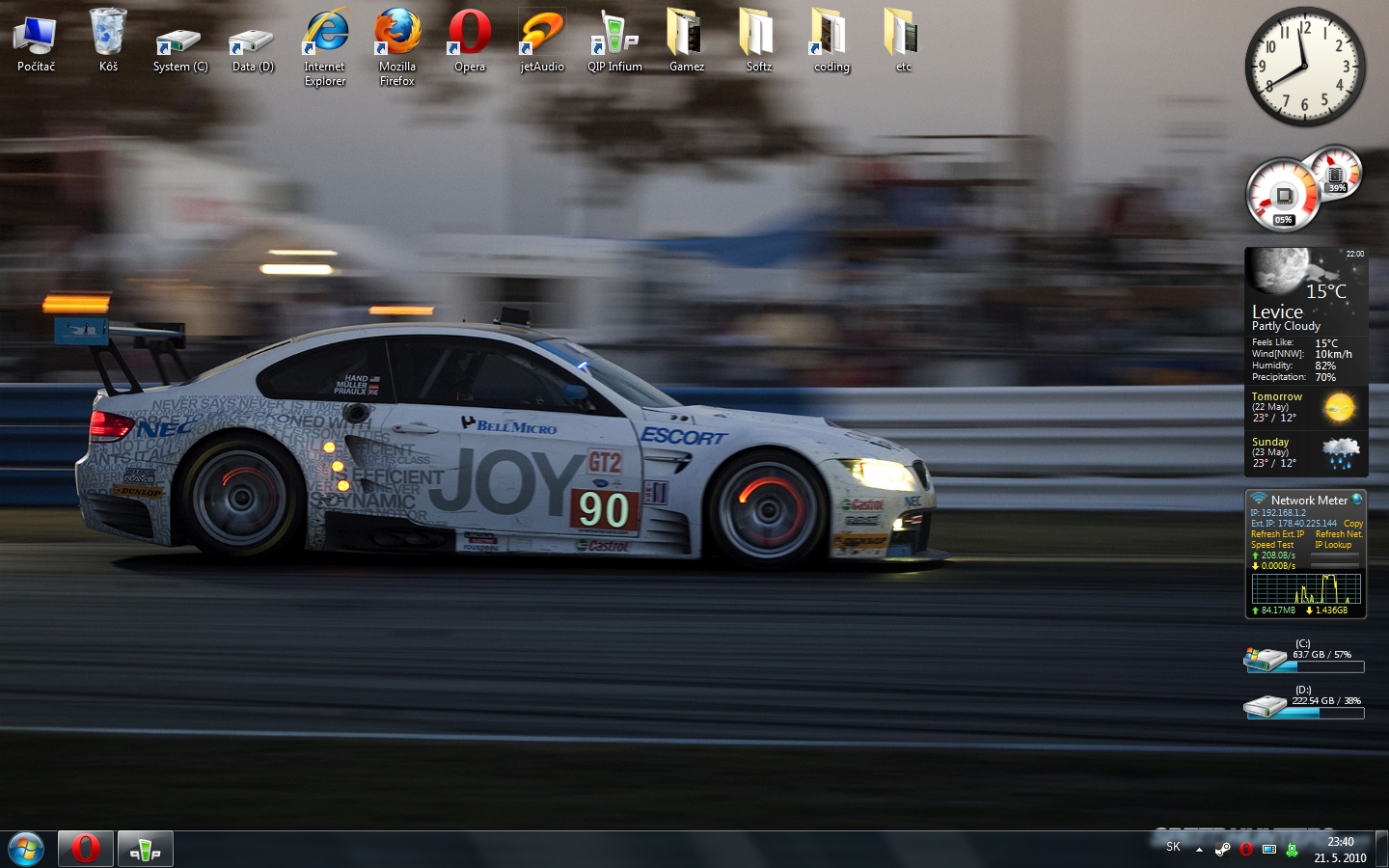Click the upload speed bar in Network Meter

click(x=1335, y=556)
